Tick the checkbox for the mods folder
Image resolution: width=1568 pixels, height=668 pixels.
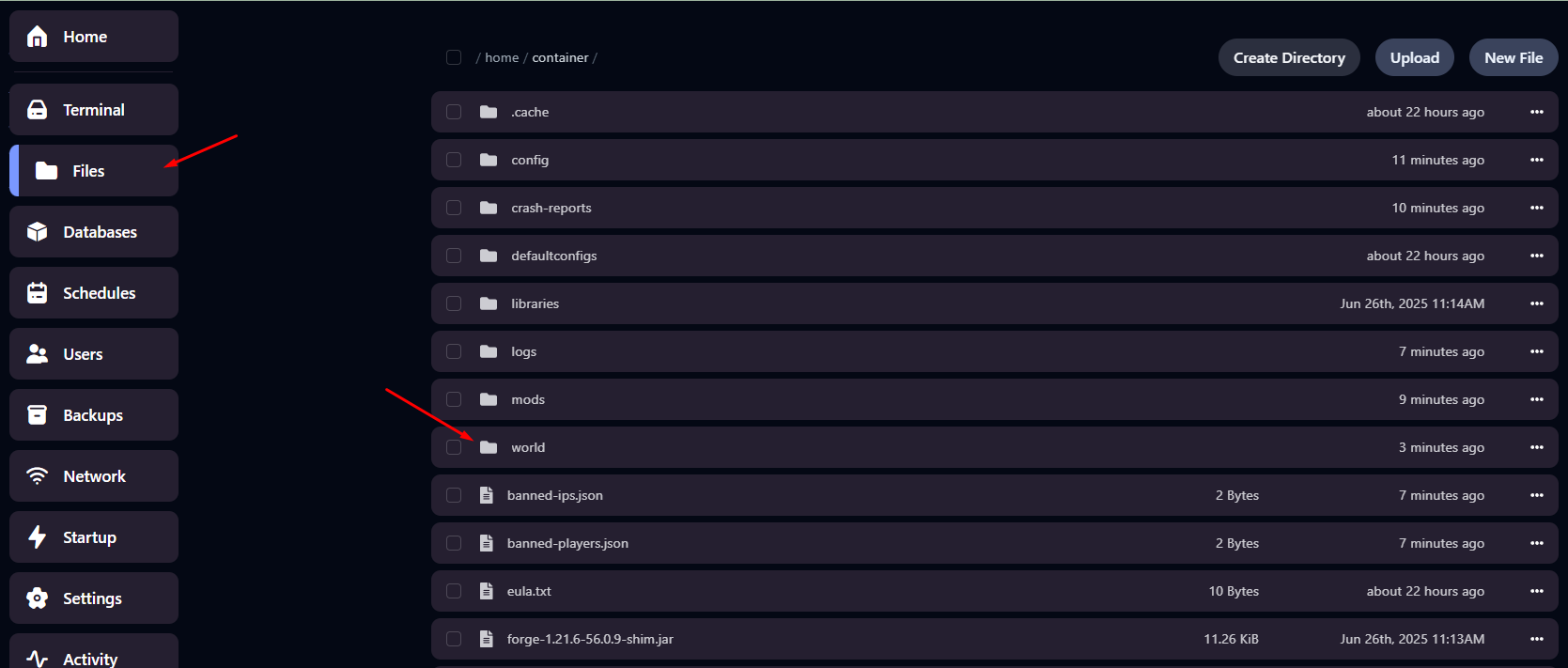454,399
